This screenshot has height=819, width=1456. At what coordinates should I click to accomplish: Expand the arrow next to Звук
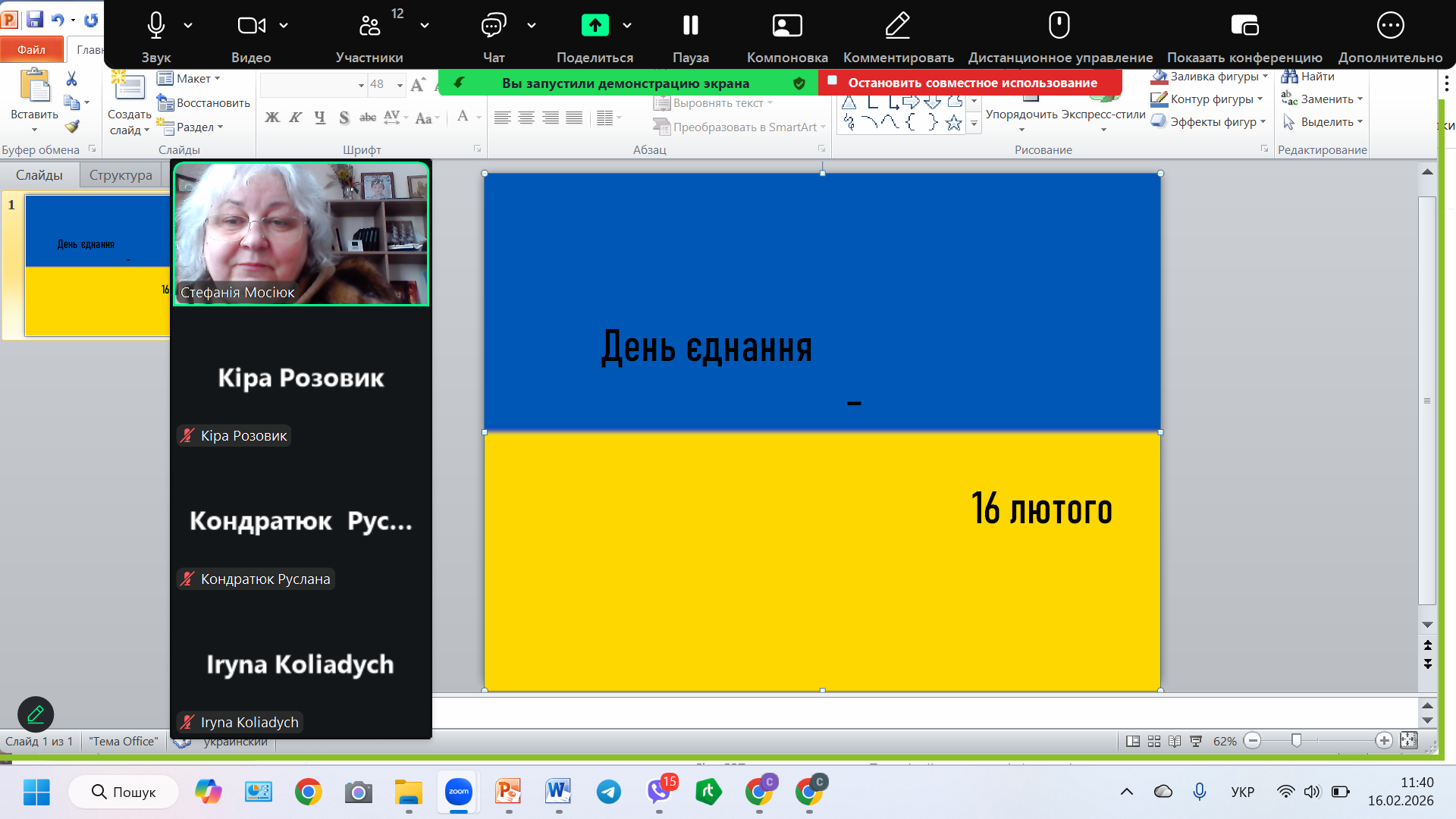click(188, 26)
